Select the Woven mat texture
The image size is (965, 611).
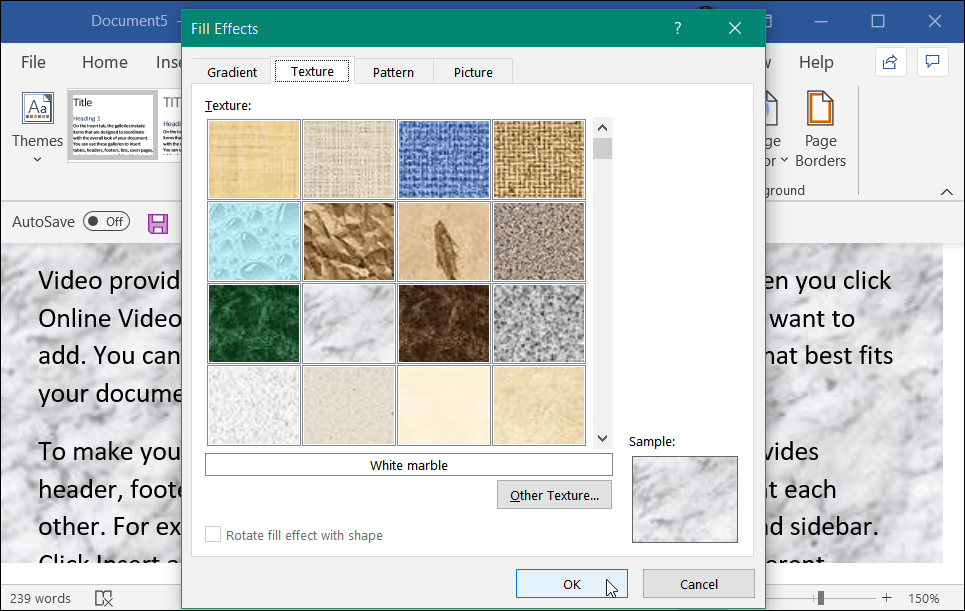tap(539, 159)
